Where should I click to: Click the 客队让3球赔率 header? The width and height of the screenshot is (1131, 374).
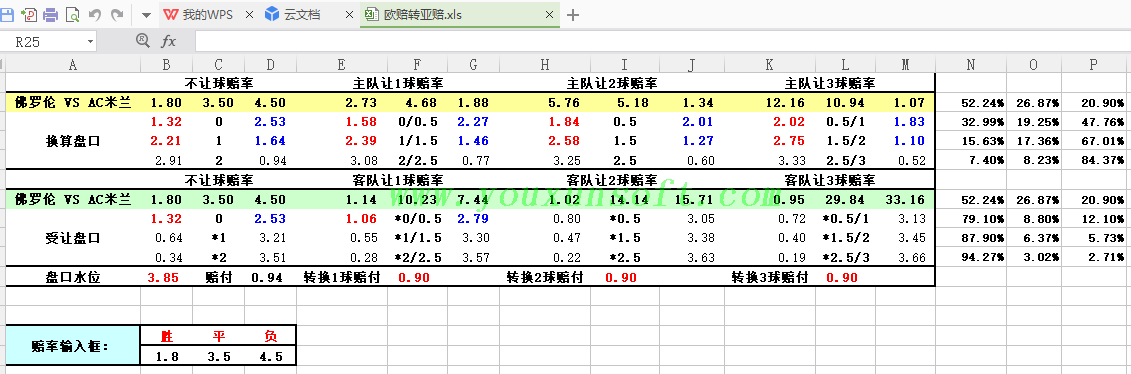coord(829,180)
